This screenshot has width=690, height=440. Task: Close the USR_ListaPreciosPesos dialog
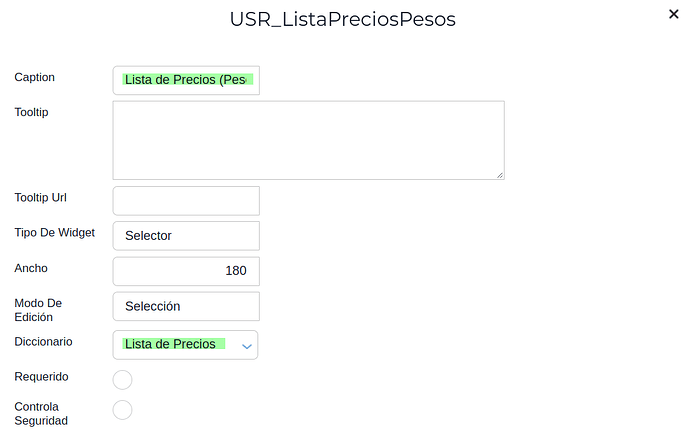coord(674,15)
